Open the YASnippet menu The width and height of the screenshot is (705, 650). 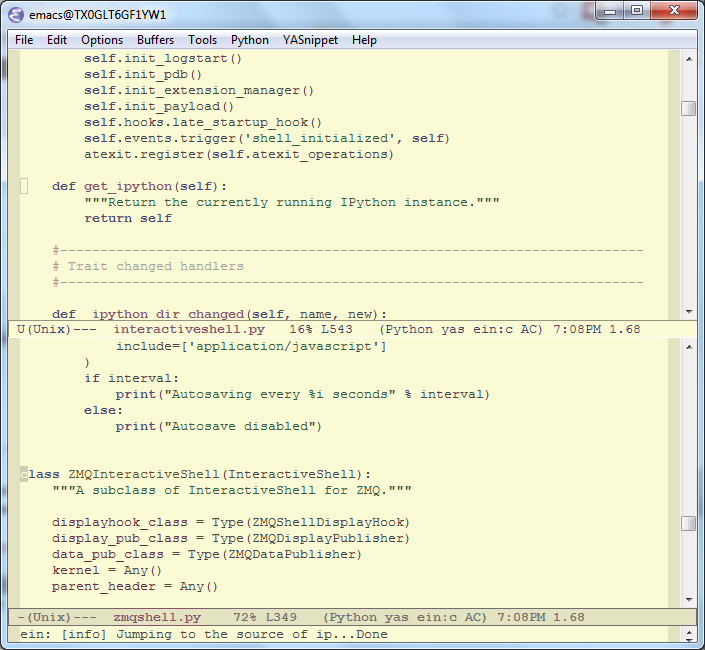point(310,40)
